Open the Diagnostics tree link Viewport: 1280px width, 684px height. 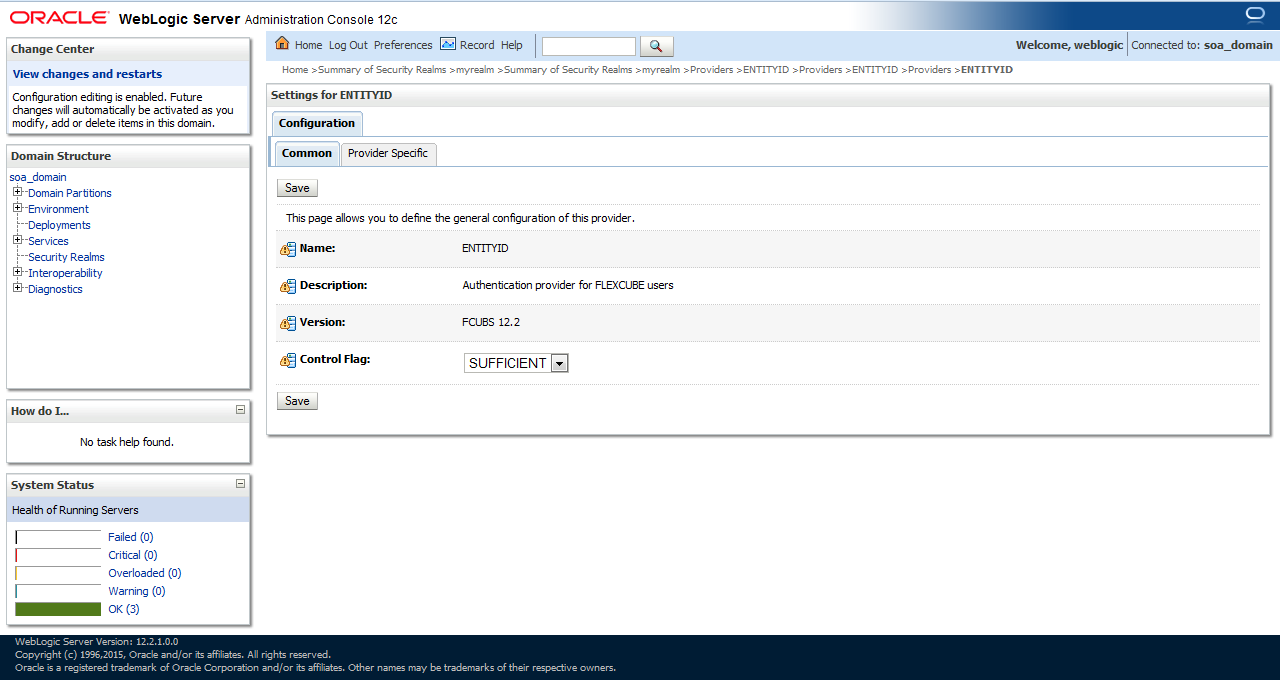pyautogui.click(x=55, y=289)
